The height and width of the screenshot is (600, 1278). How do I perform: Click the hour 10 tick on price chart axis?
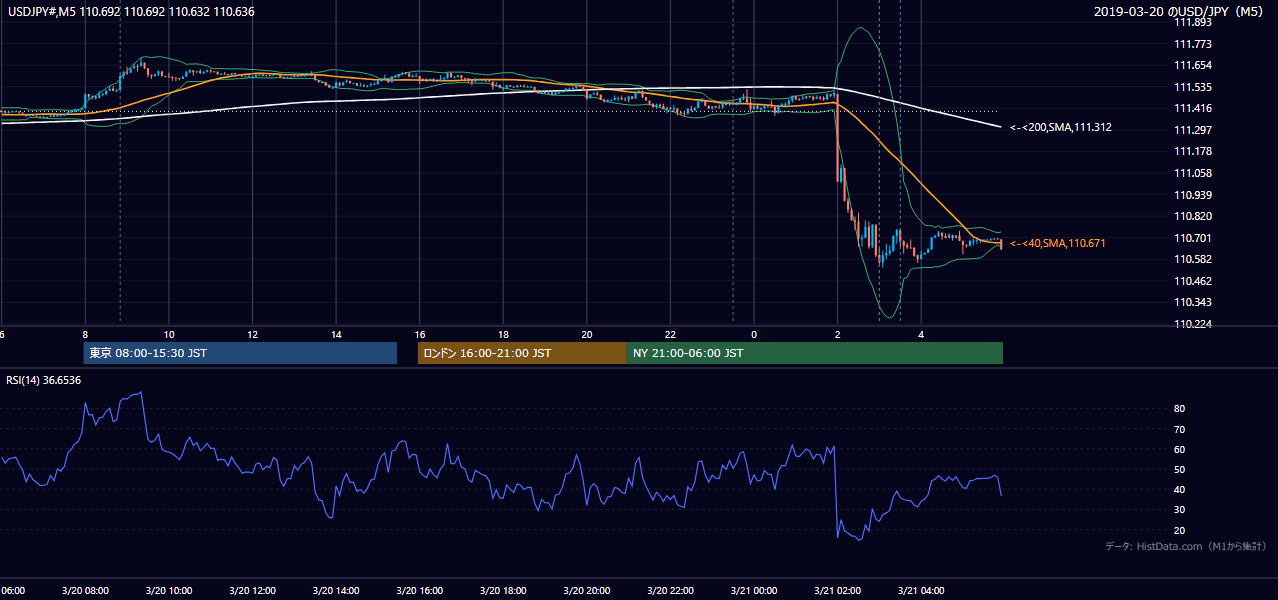coord(169,334)
